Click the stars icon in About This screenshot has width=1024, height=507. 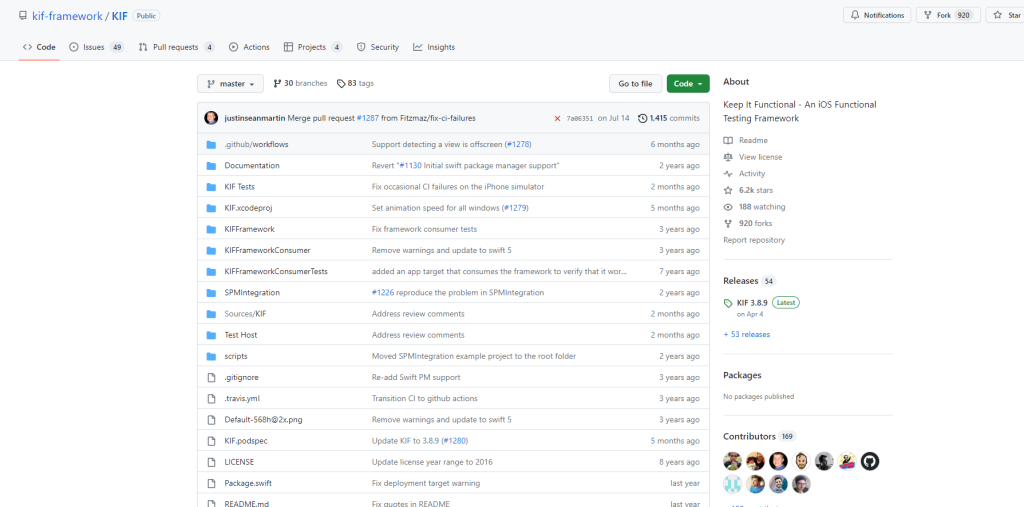click(x=728, y=190)
